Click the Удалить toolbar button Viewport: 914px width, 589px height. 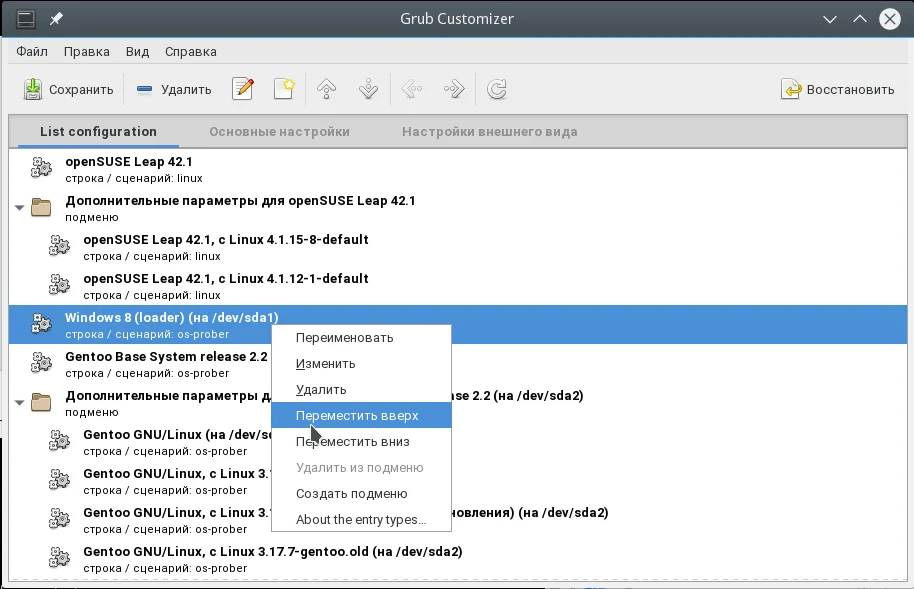tap(174, 89)
